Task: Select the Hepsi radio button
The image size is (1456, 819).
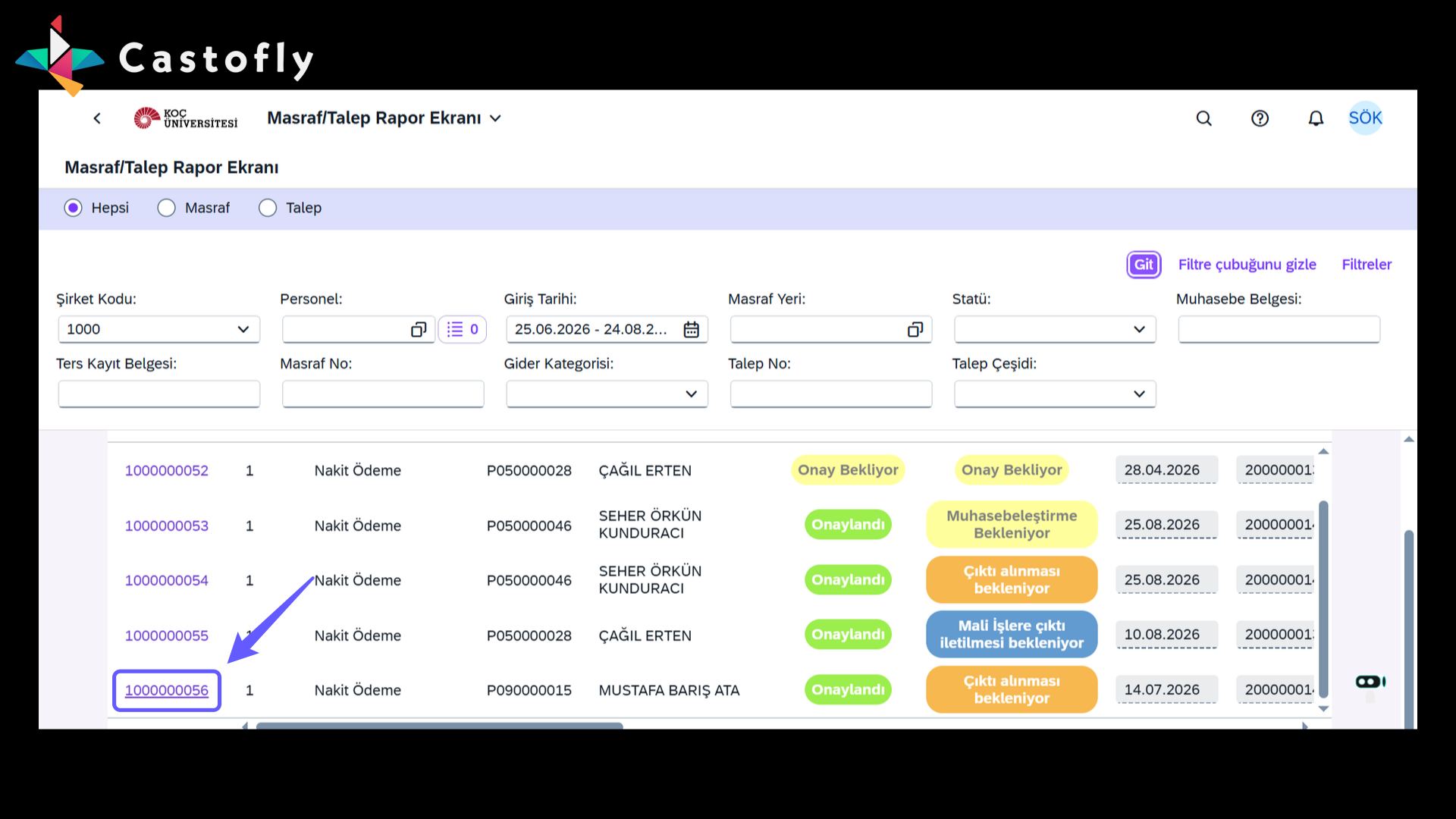Action: pos(73,208)
